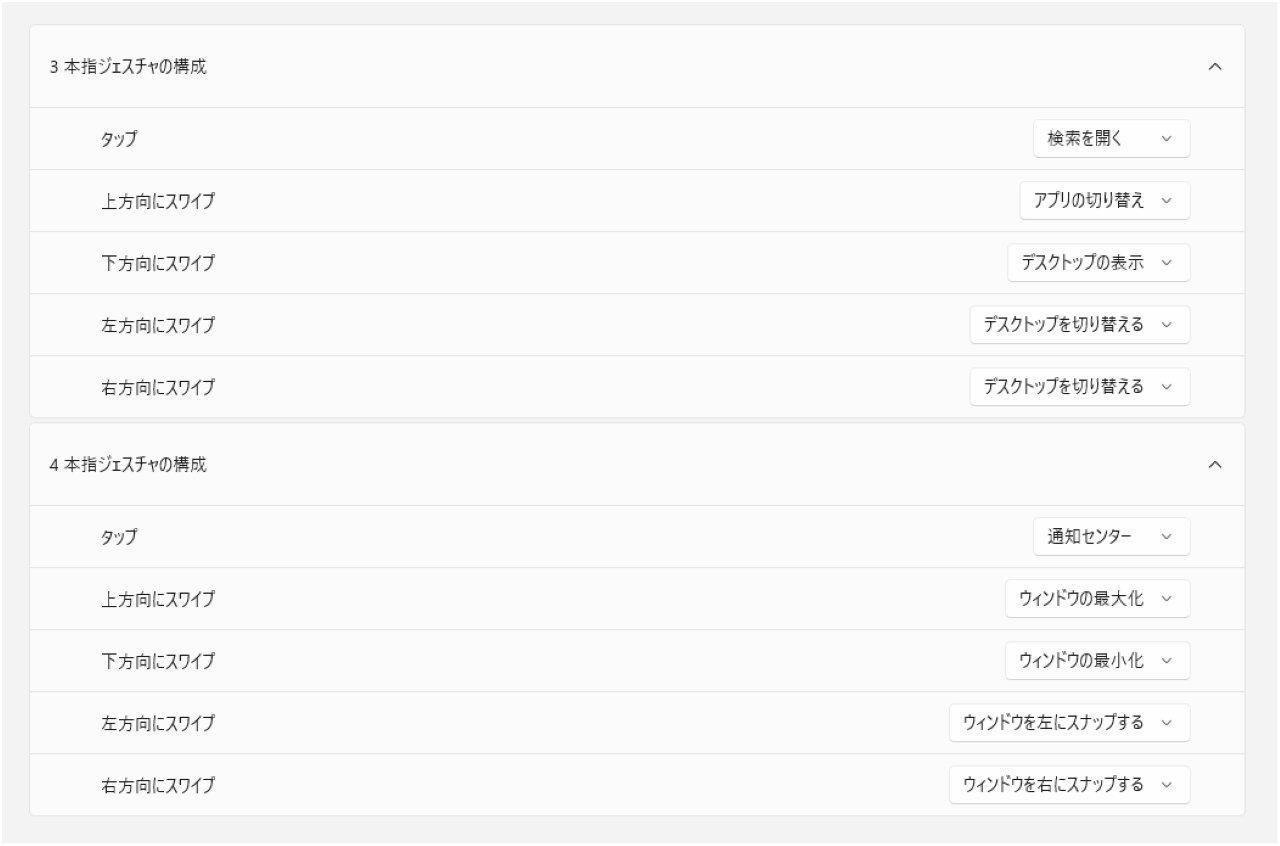Click the 4 本指ジェスチャの構成 header title

[x=128, y=465]
